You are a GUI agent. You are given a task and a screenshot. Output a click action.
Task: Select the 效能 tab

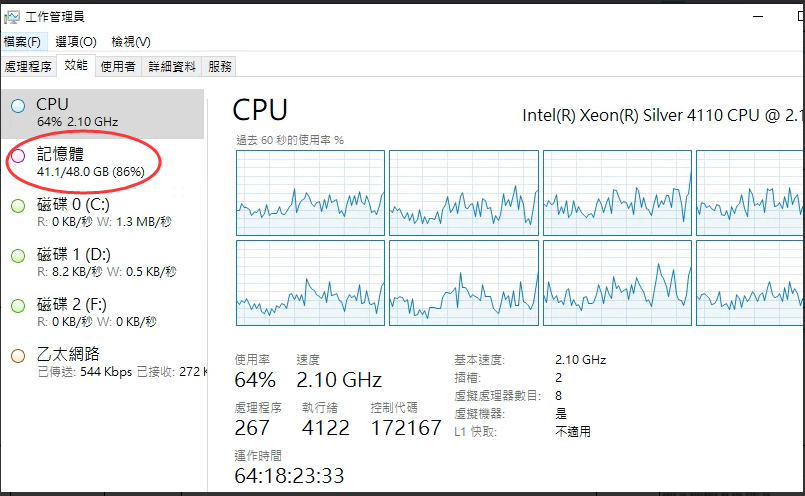point(76,66)
